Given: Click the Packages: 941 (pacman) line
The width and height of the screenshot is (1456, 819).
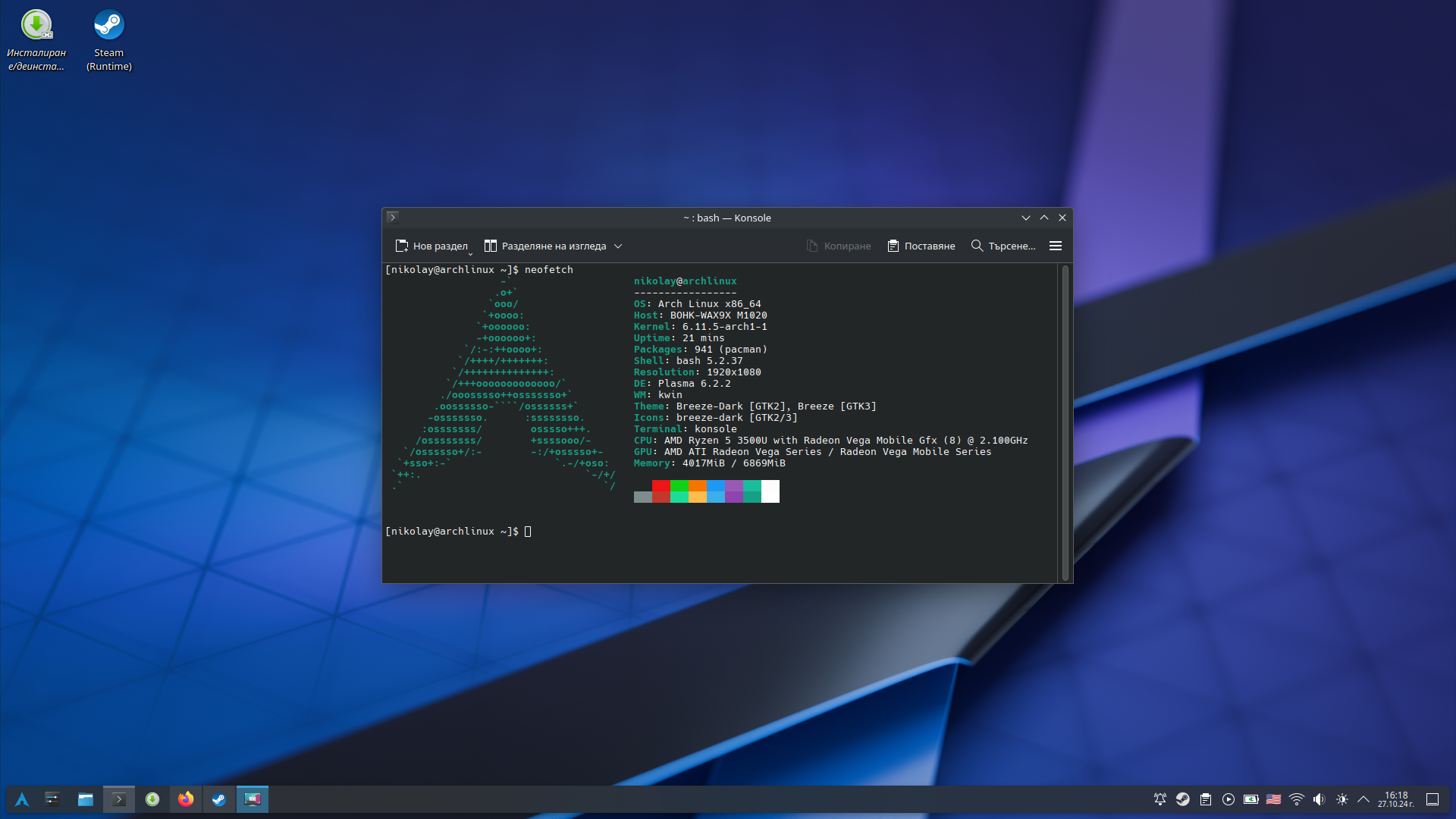Looking at the screenshot, I should point(701,350).
